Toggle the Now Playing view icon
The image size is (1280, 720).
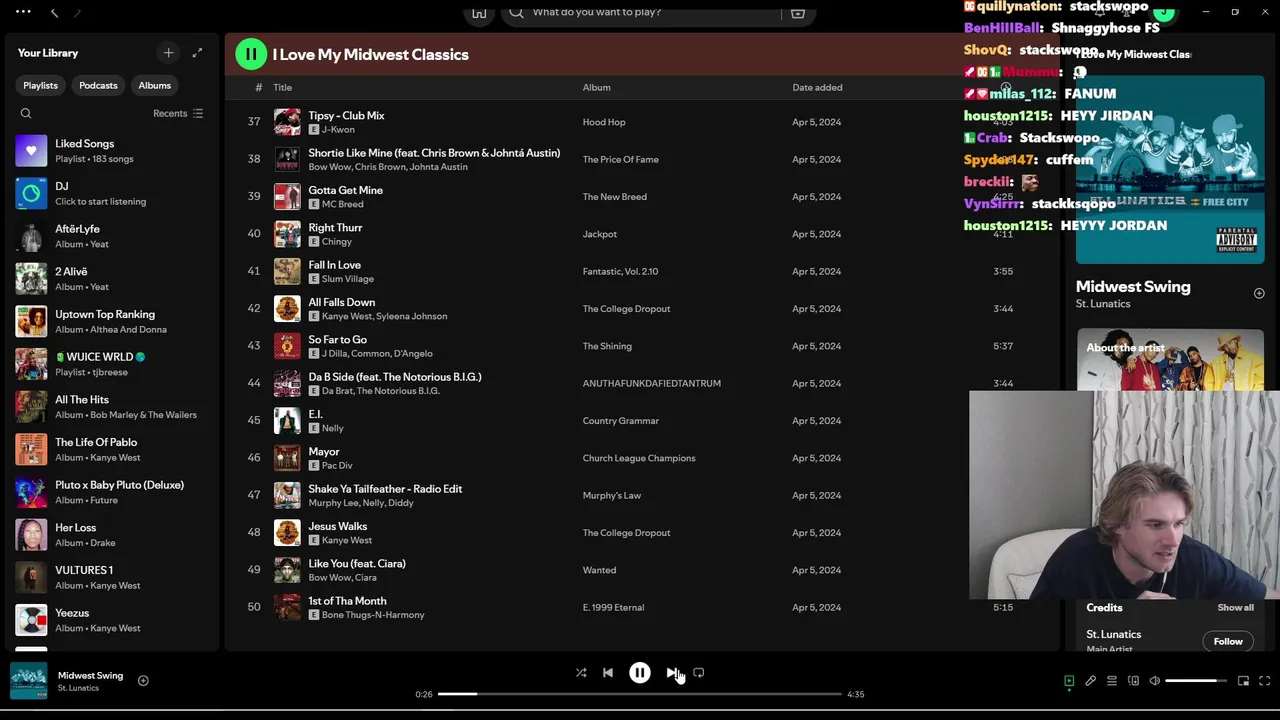1069,681
